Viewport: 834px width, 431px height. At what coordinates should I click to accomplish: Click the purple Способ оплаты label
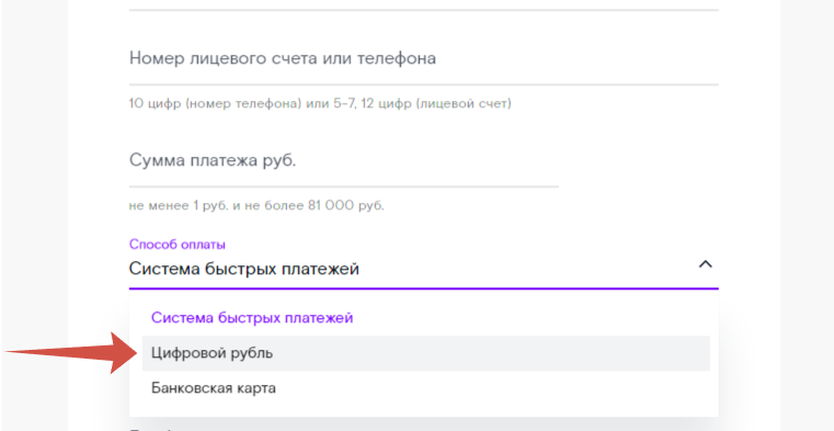177,244
